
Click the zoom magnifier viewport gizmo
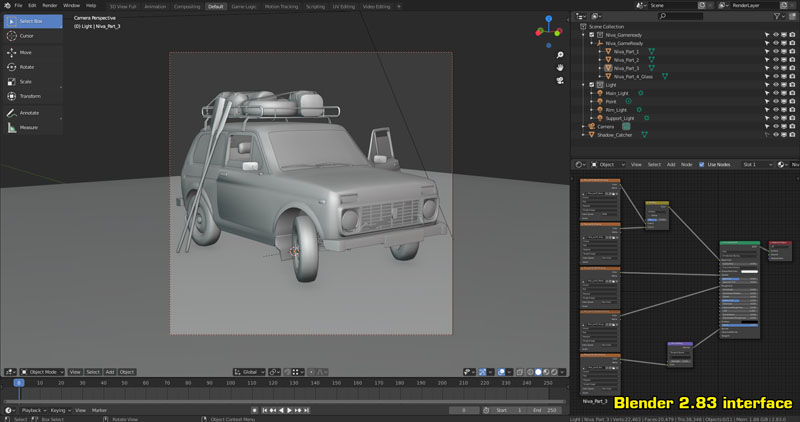click(x=561, y=56)
